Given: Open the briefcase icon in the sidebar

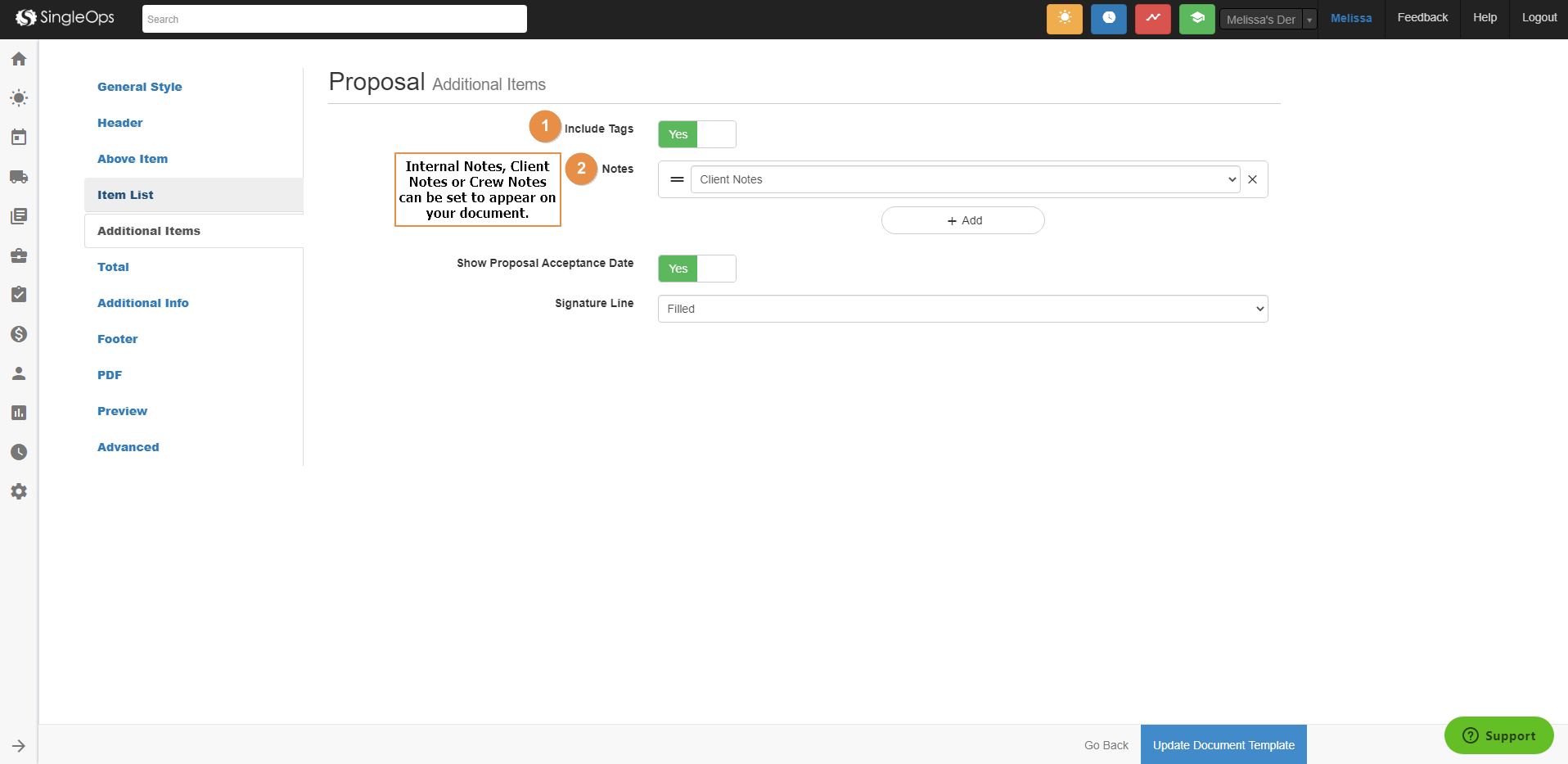Looking at the screenshot, I should pos(19,255).
